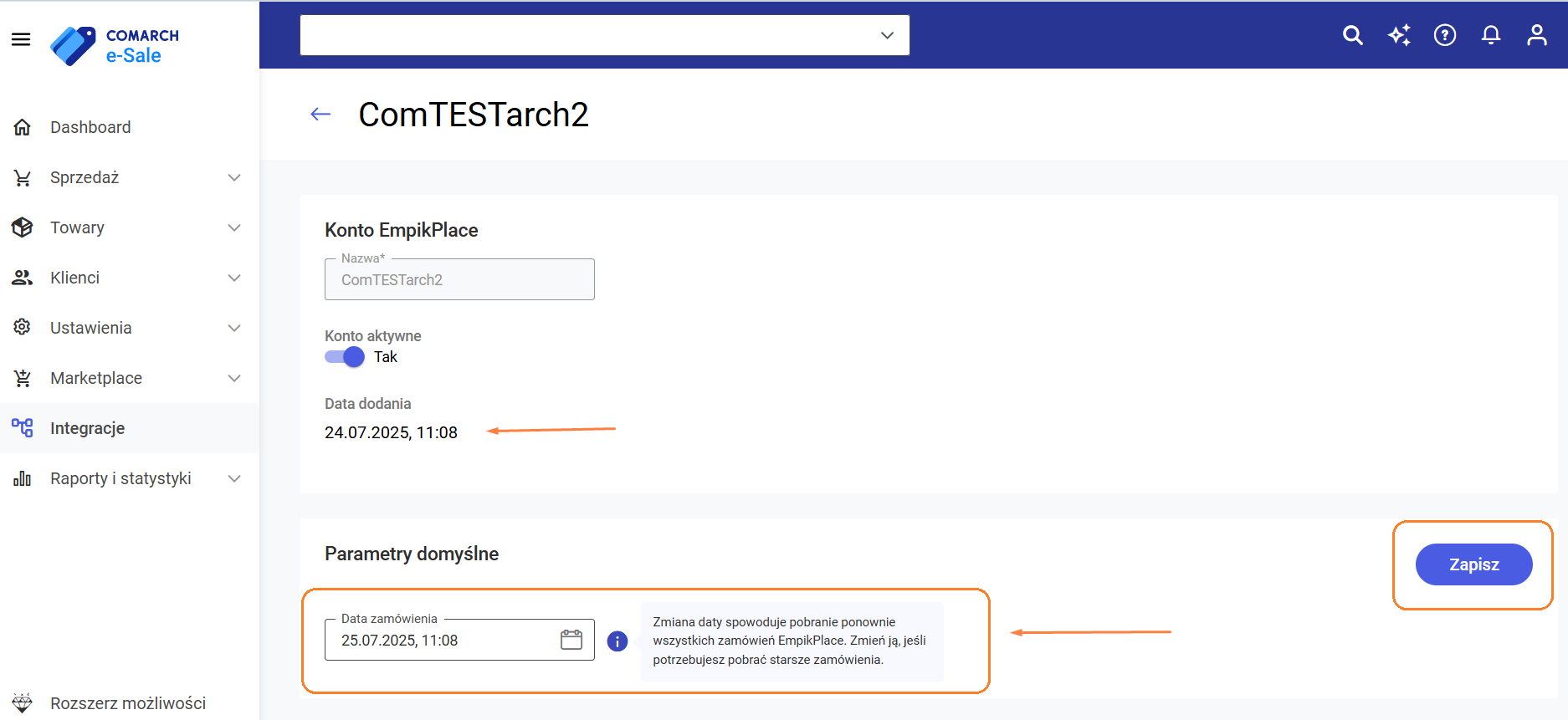Click the Ustawienia gear icon
1568x720 pixels.
coord(23,327)
